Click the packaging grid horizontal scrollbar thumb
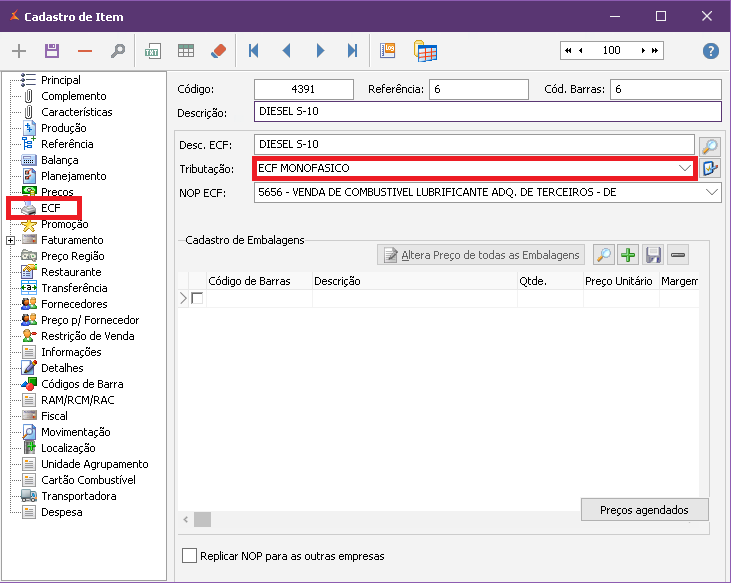Viewport: 731px width, 583px height. (x=202, y=519)
